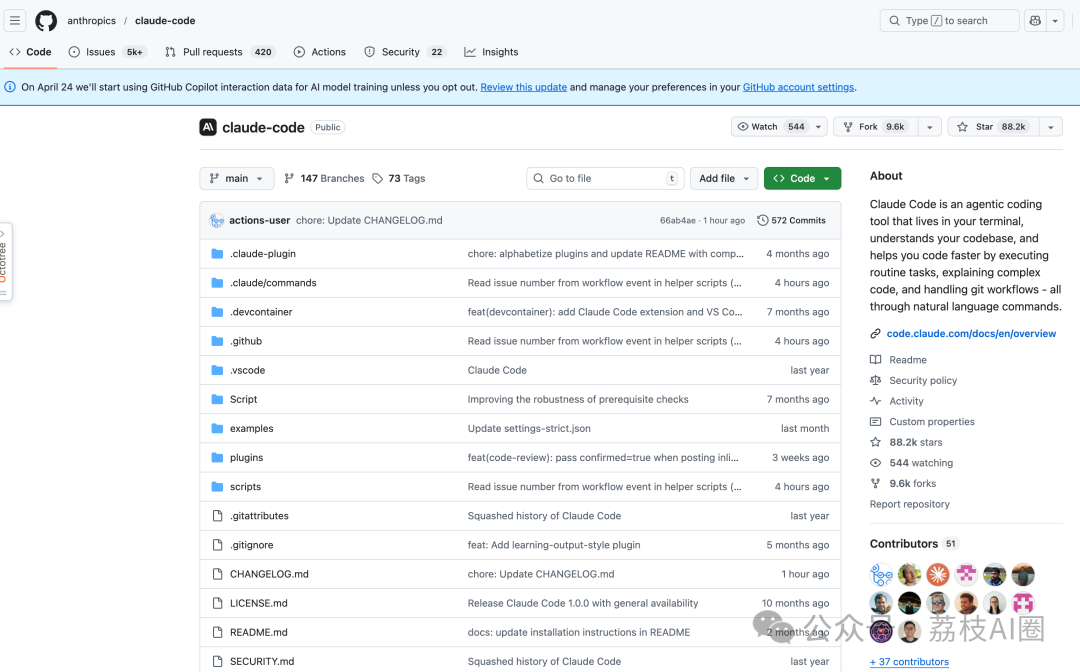Click the Report repository link
The height and width of the screenshot is (672, 1080).
click(910, 504)
